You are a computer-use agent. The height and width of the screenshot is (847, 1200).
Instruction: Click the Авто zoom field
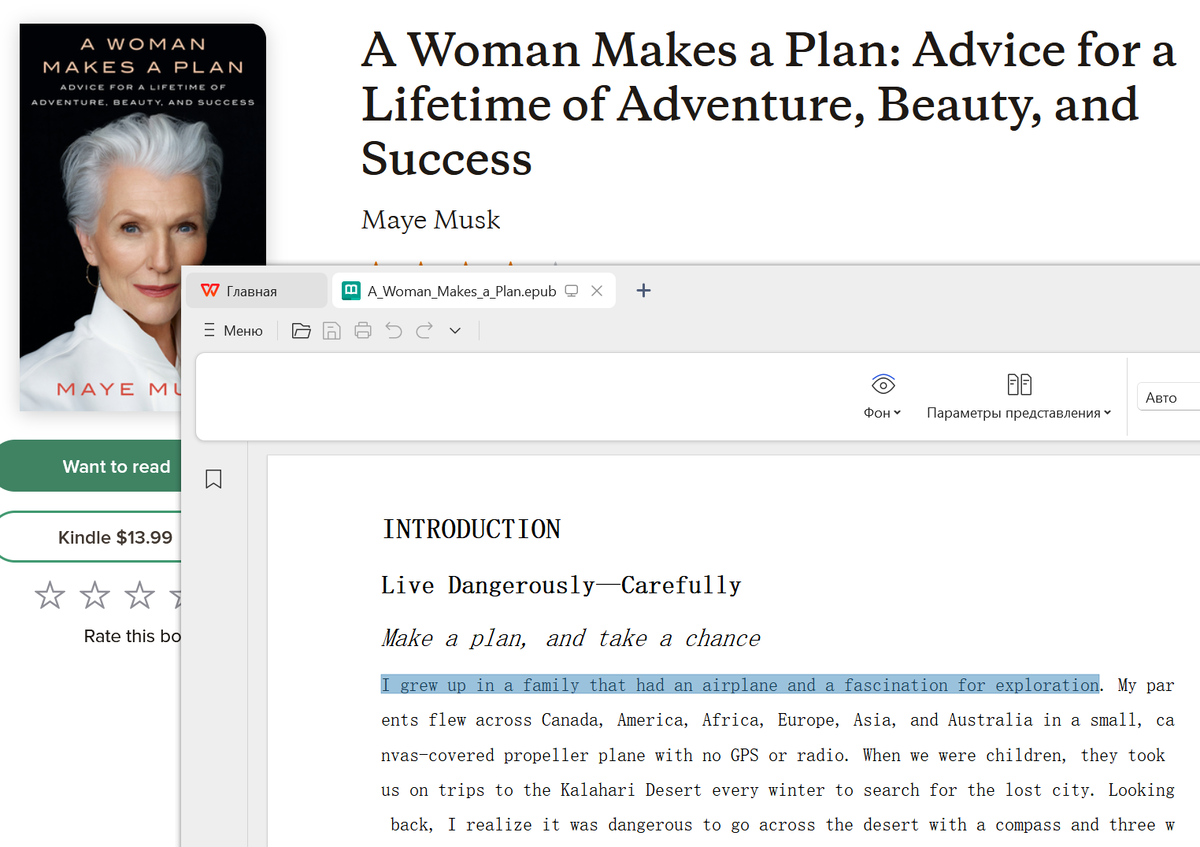(x=1168, y=397)
